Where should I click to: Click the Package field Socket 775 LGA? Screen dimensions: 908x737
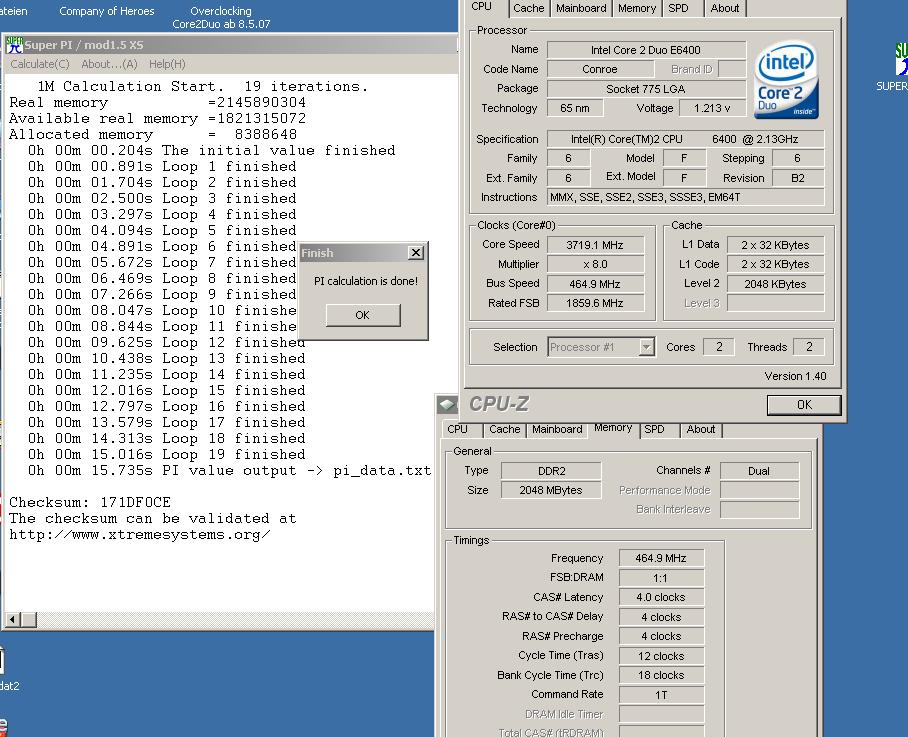[646, 89]
